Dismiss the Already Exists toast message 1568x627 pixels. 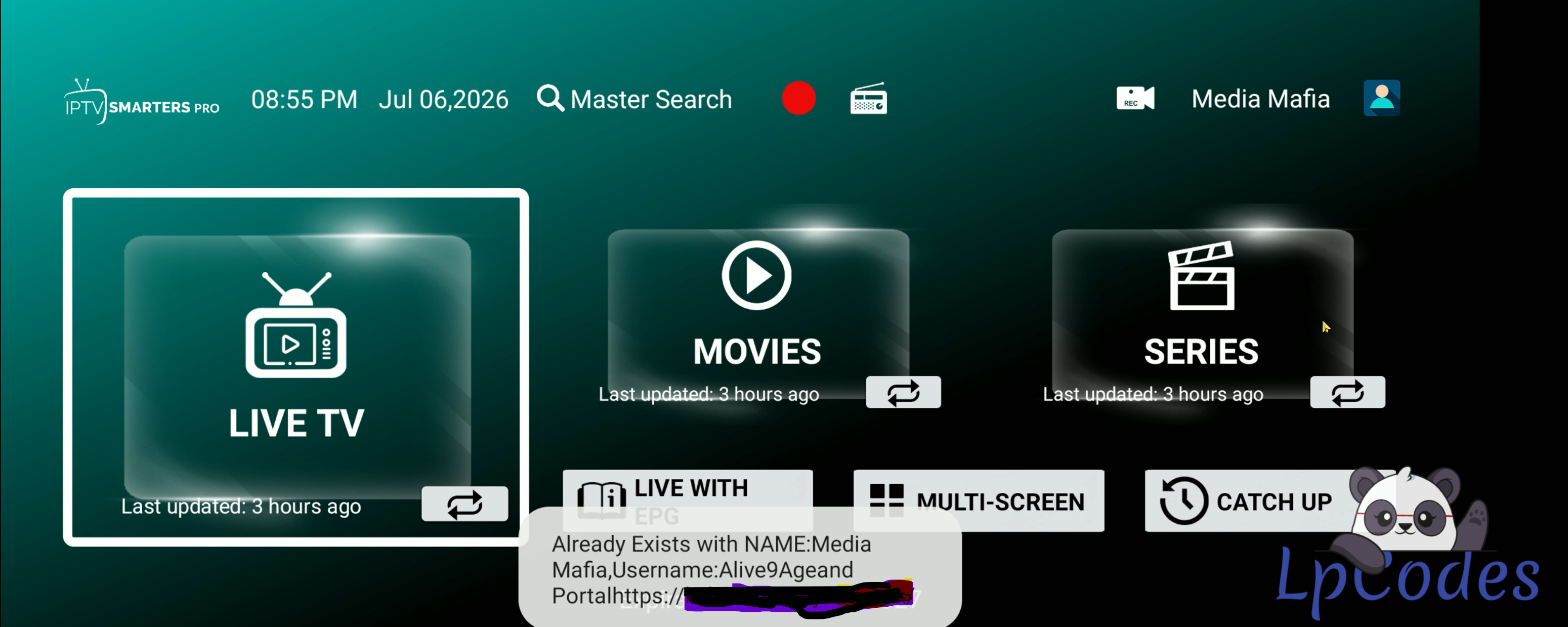pos(740,569)
